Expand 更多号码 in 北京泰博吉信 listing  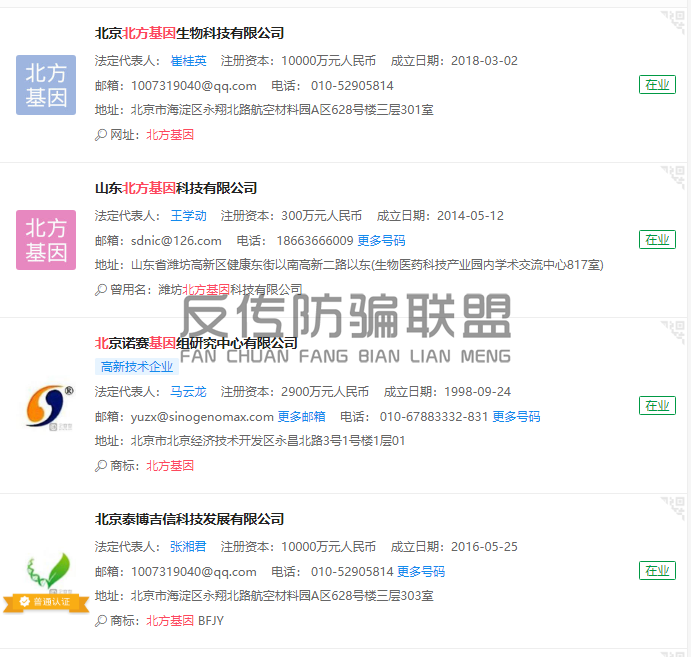tap(421, 572)
